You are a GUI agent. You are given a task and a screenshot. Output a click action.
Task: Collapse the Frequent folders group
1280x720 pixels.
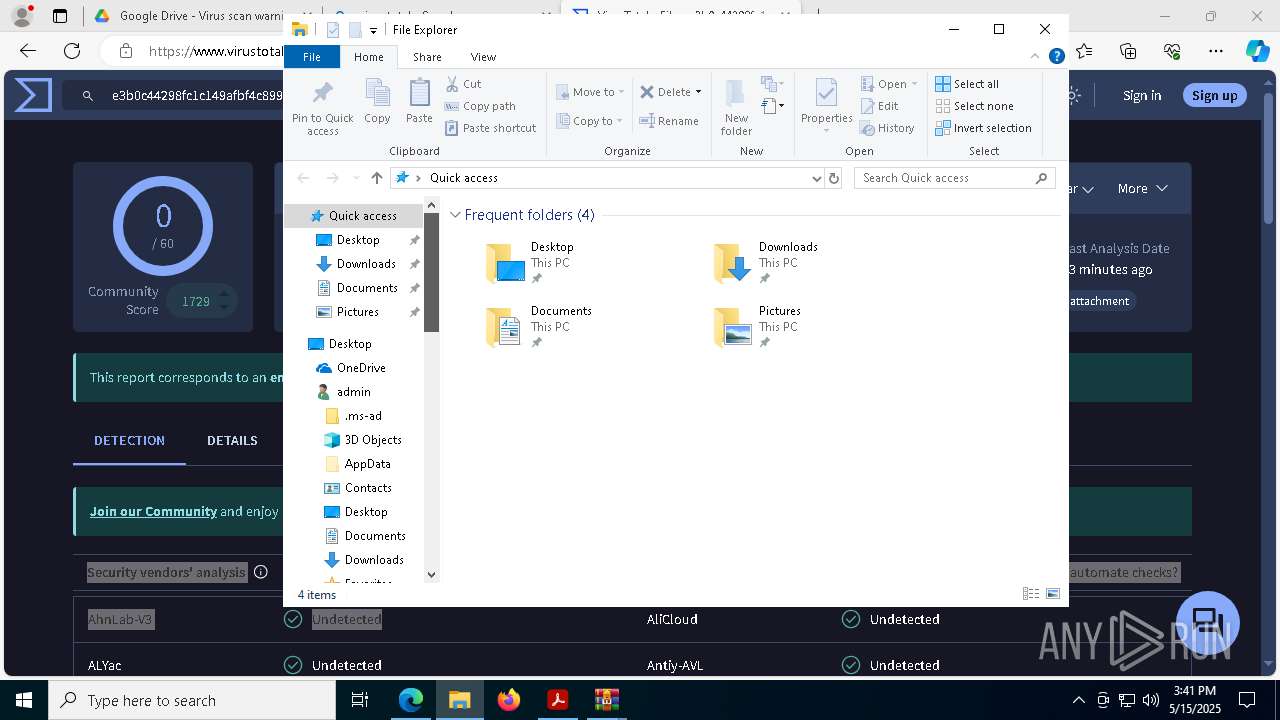coord(455,215)
